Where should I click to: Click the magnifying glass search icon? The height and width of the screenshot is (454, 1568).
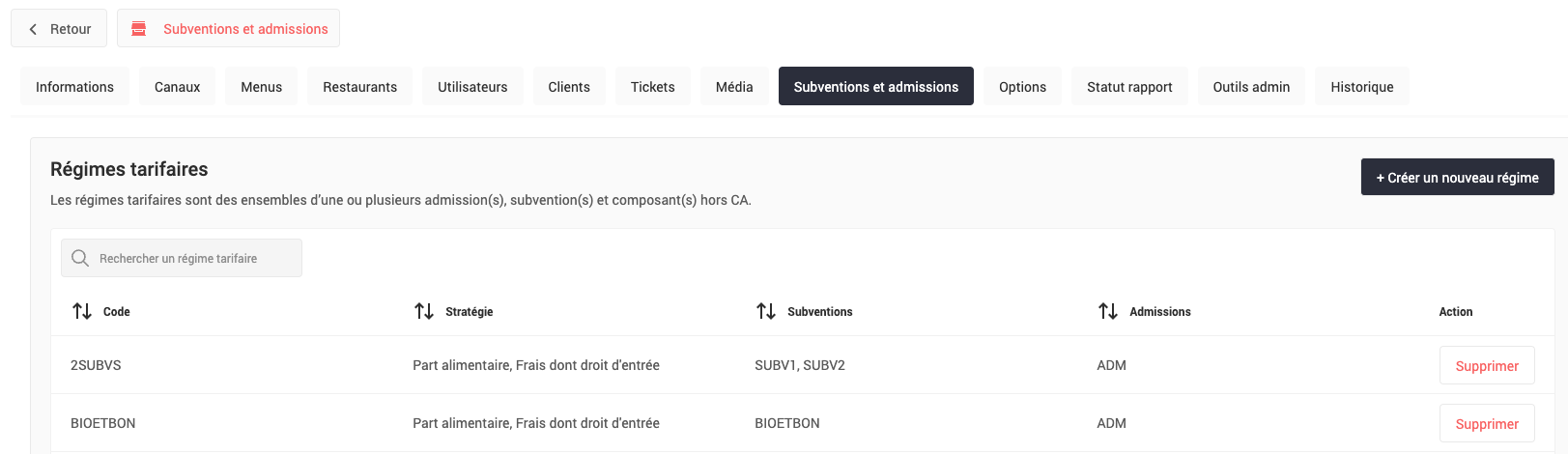coord(80,259)
